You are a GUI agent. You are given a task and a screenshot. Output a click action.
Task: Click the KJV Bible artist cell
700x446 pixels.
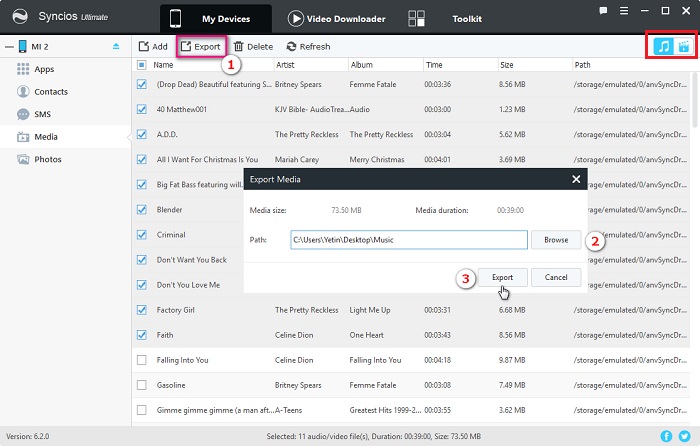pyautogui.click(x=312, y=109)
